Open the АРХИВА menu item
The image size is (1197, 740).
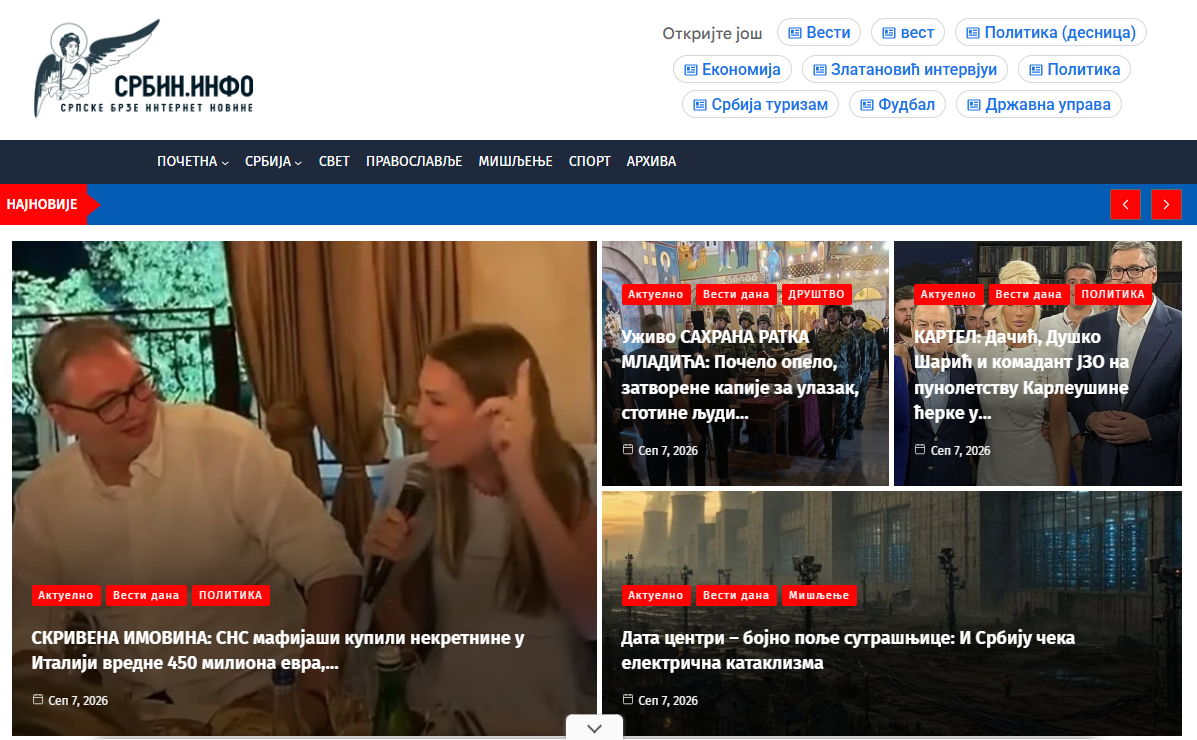651,162
